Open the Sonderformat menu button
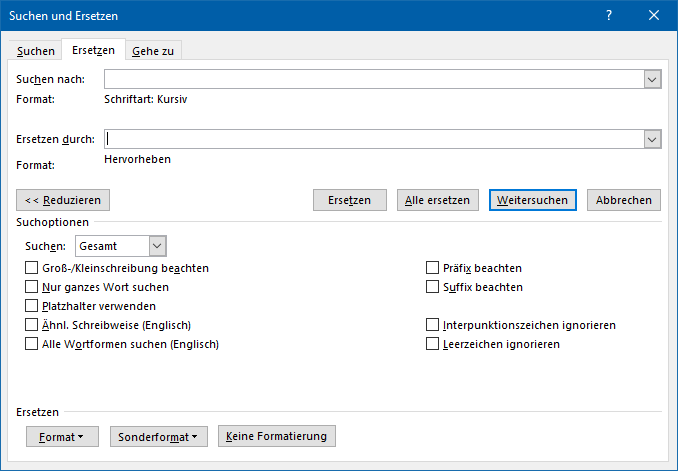The height and width of the screenshot is (471, 678). (x=159, y=437)
